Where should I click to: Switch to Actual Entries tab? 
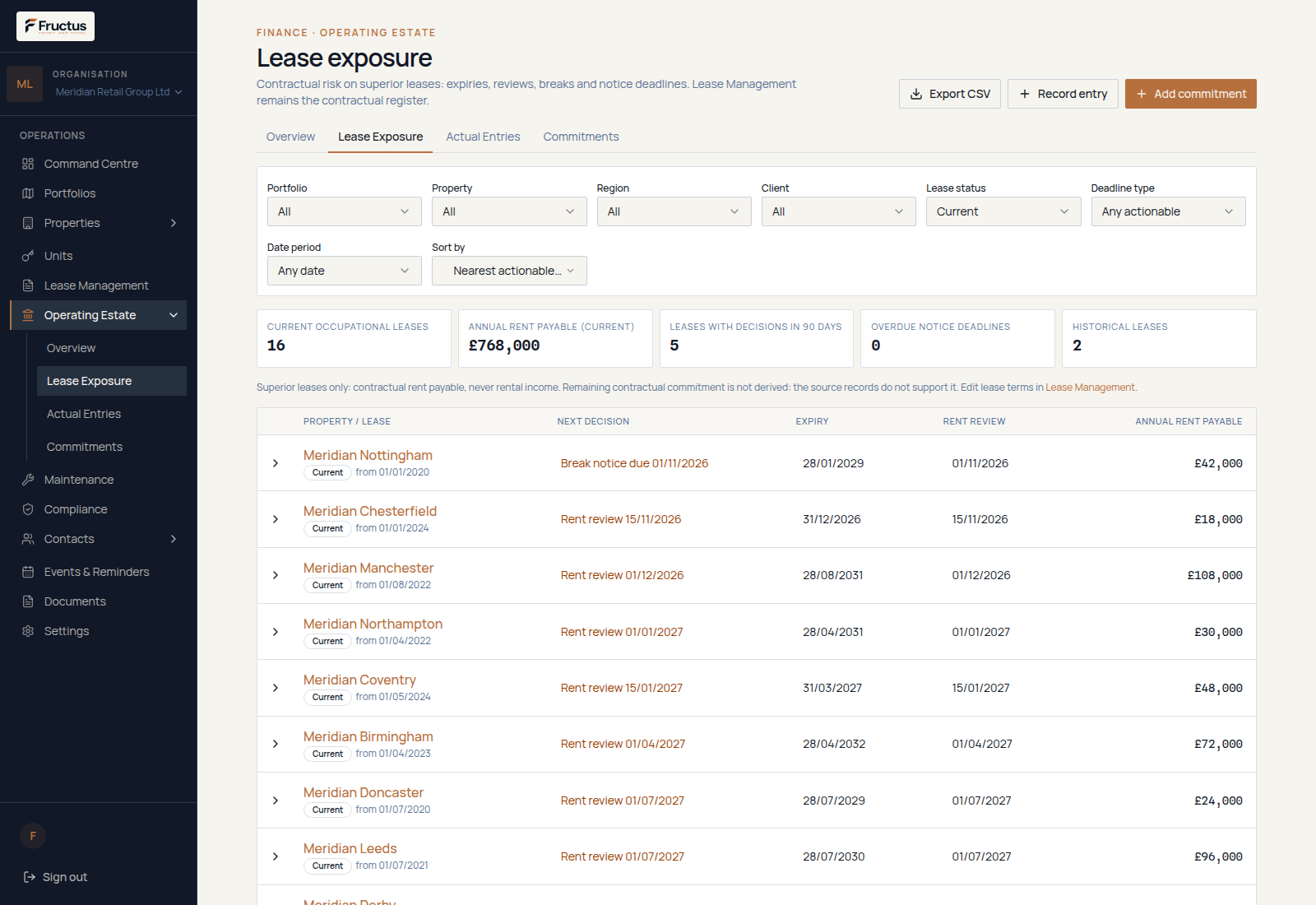point(483,137)
